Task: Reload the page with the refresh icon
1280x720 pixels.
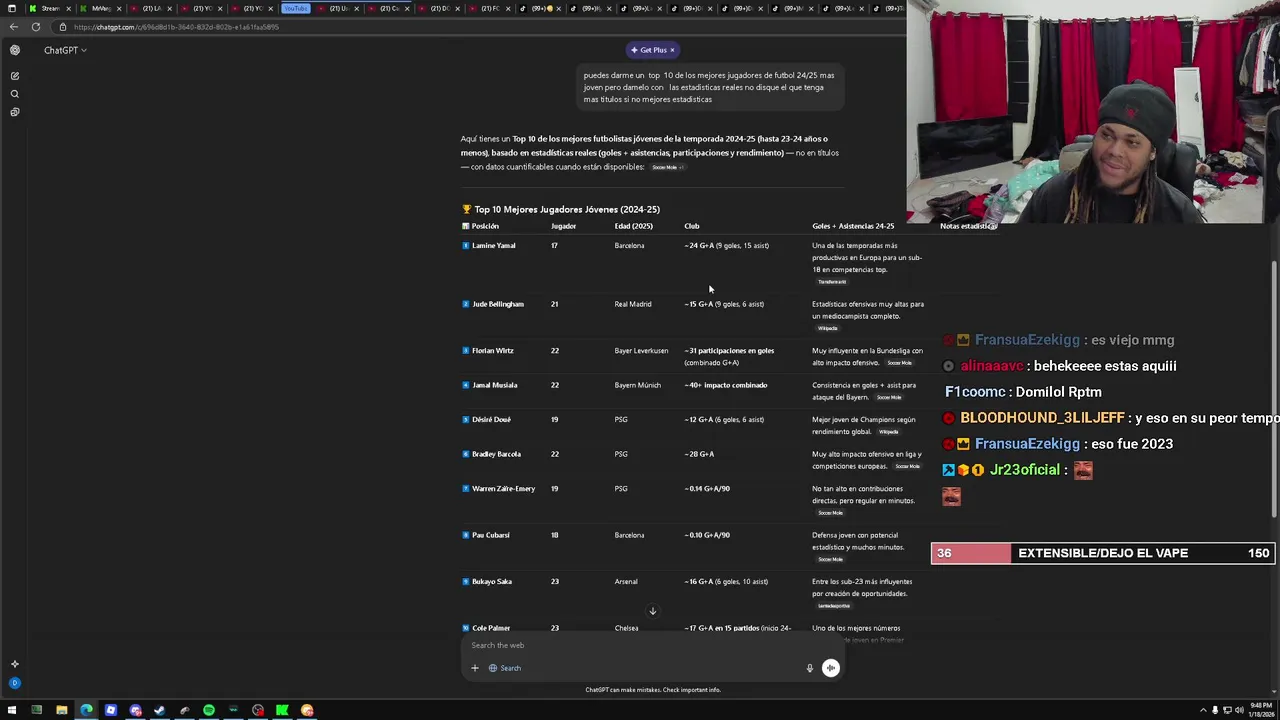Action: 36,27
